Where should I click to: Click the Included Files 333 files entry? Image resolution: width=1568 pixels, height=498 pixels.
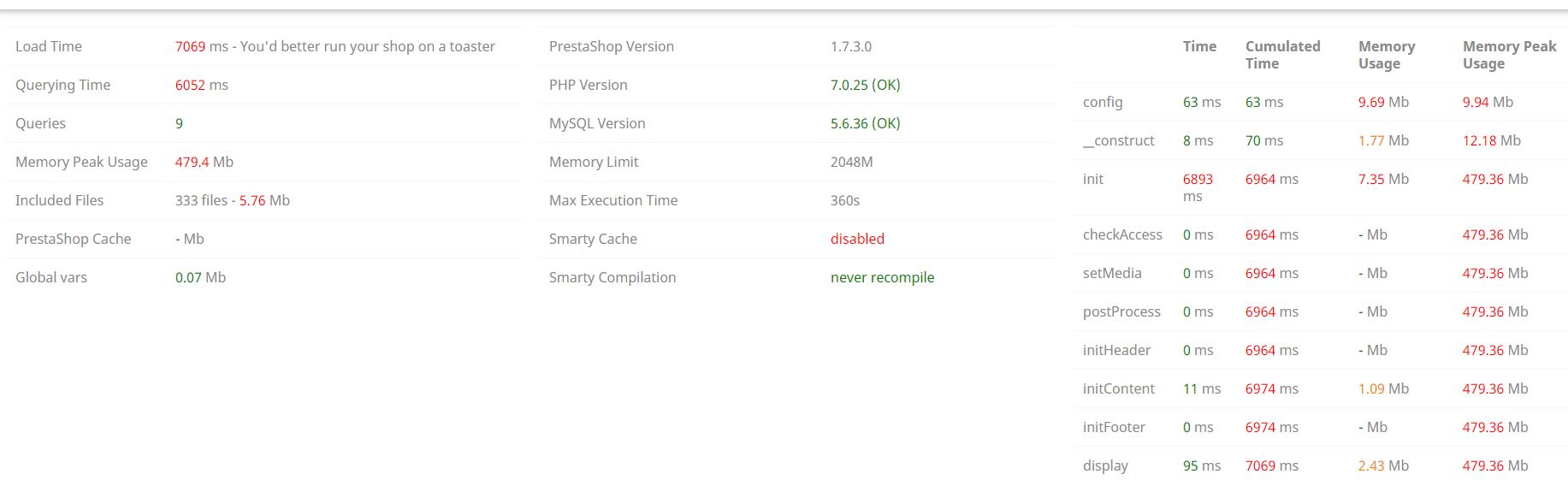point(202,200)
